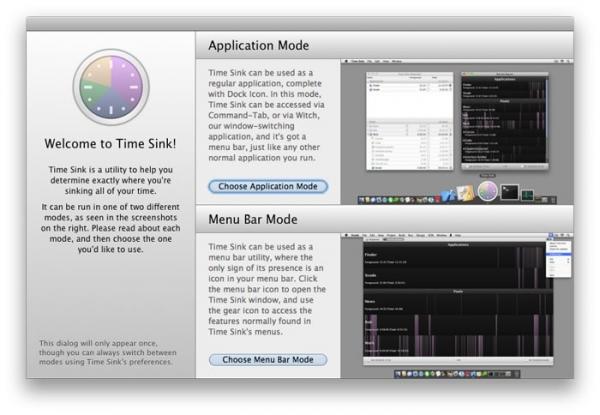Click the "Time Sink is a utility to help you" text
Screen dimensions: 600x415
click(111, 180)
